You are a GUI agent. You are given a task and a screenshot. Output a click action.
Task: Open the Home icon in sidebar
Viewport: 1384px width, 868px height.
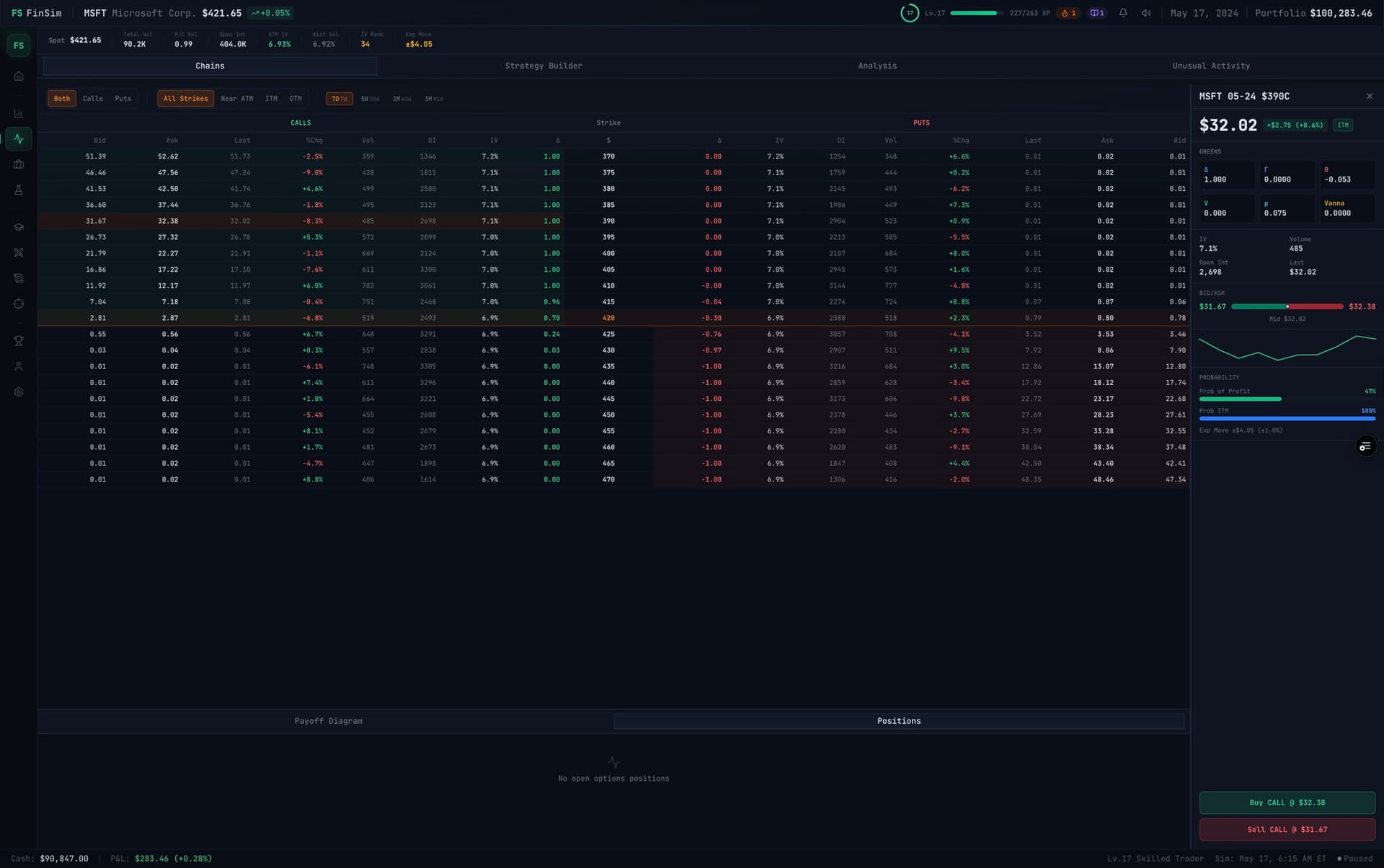coord(19,76)
